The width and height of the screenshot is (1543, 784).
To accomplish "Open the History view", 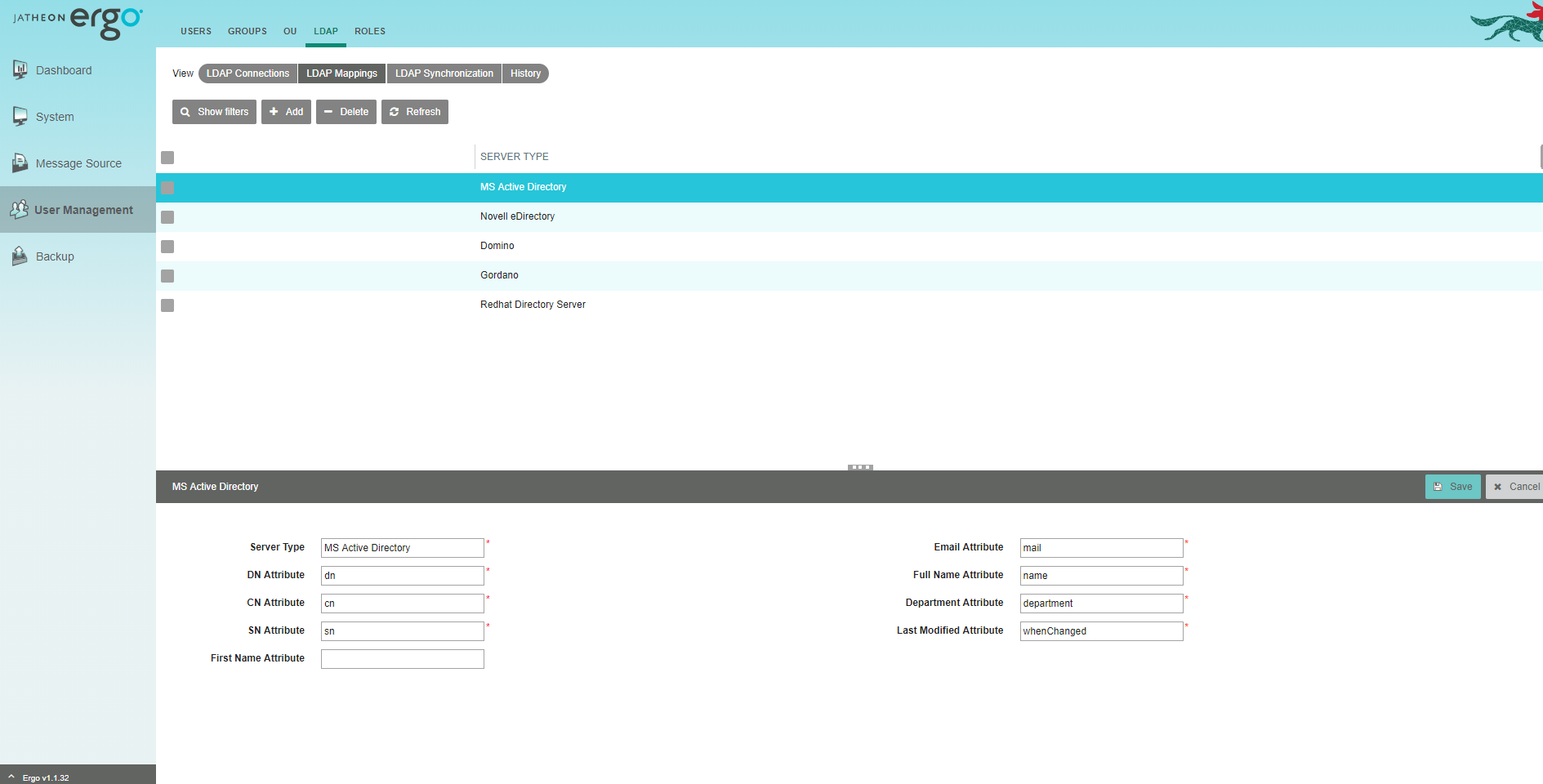I will tap(525, 73).
